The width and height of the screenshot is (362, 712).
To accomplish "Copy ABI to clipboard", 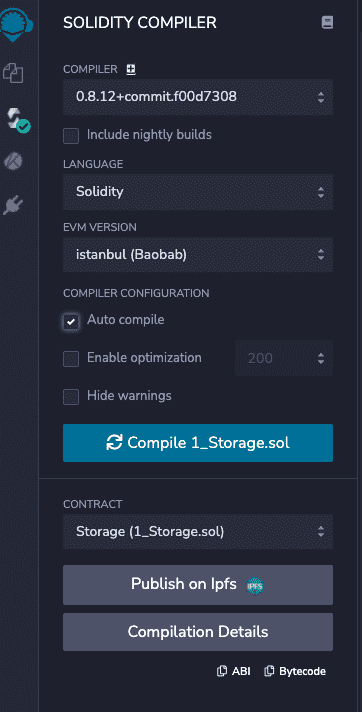I will tap(233, 671).
